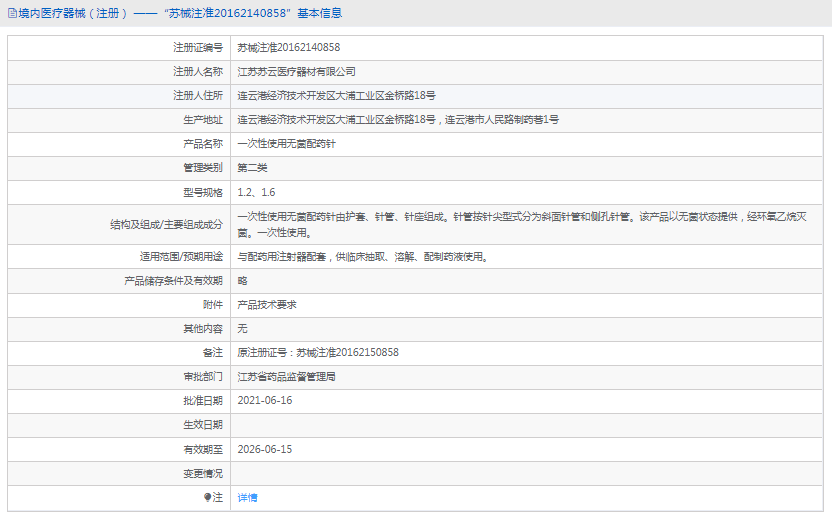Select the header title 境内医疗器械（注册）
This screenshot has width=832, height=519.
73,13
